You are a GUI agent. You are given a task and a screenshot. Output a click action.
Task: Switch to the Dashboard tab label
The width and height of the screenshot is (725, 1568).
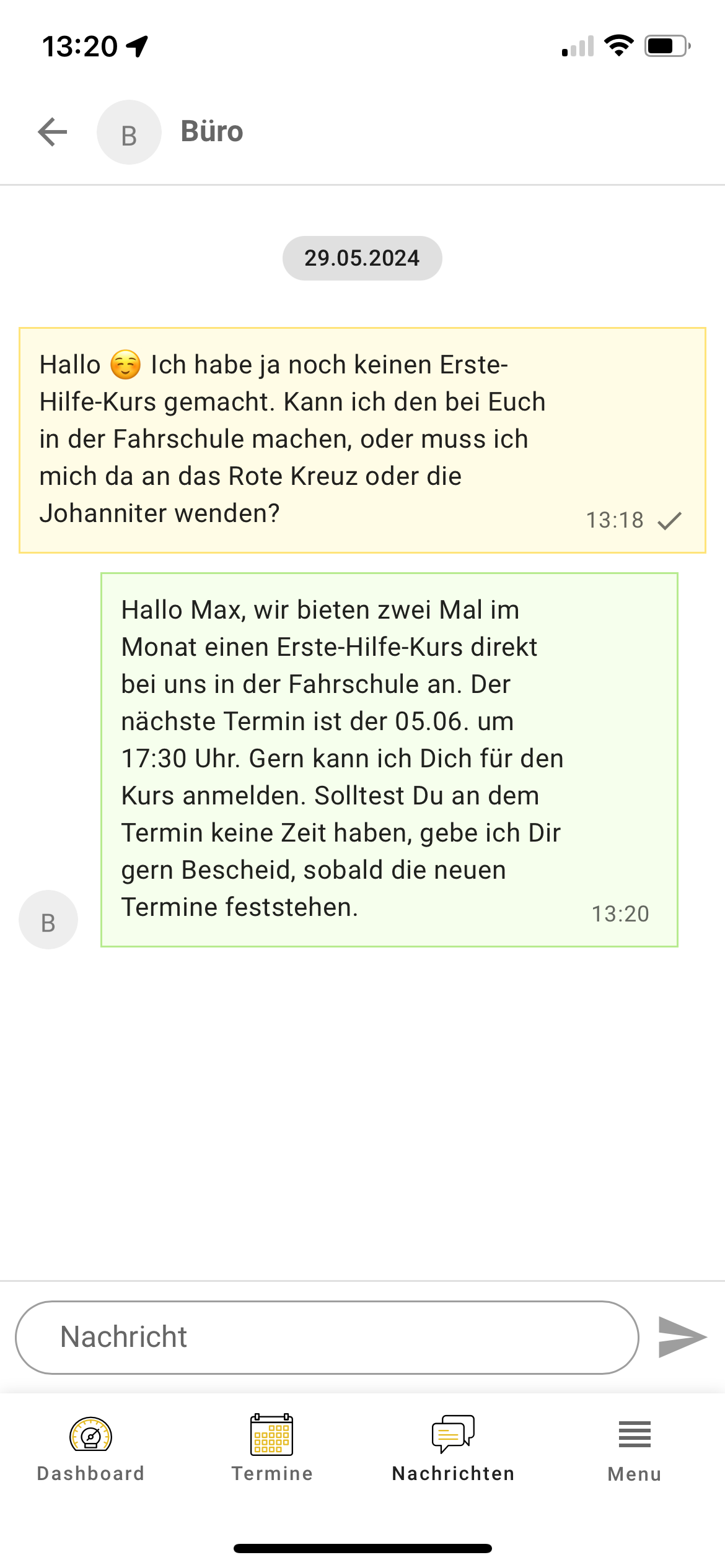pyautogui.click(x=90, y=1474)
